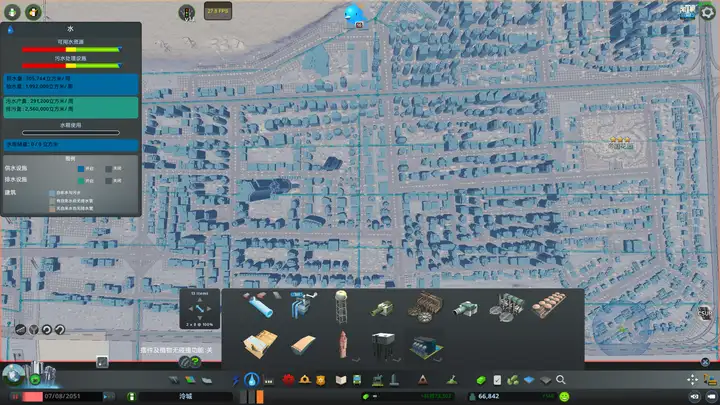
Task: Open the city name field 冷城
Action: point(186,396)
